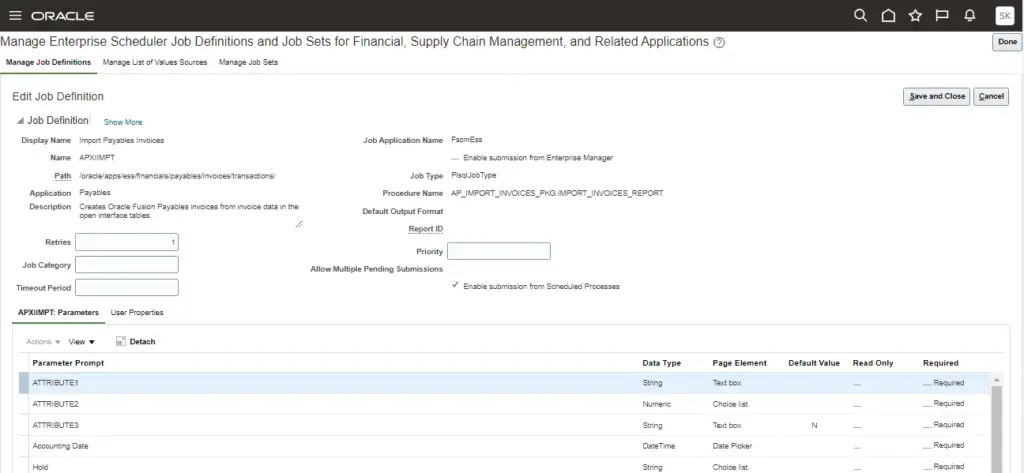The width and height of the screenshot is (1024, 473).
Task: Click the Priority input field
Action: pyautogui.click(x=498, y=251)
